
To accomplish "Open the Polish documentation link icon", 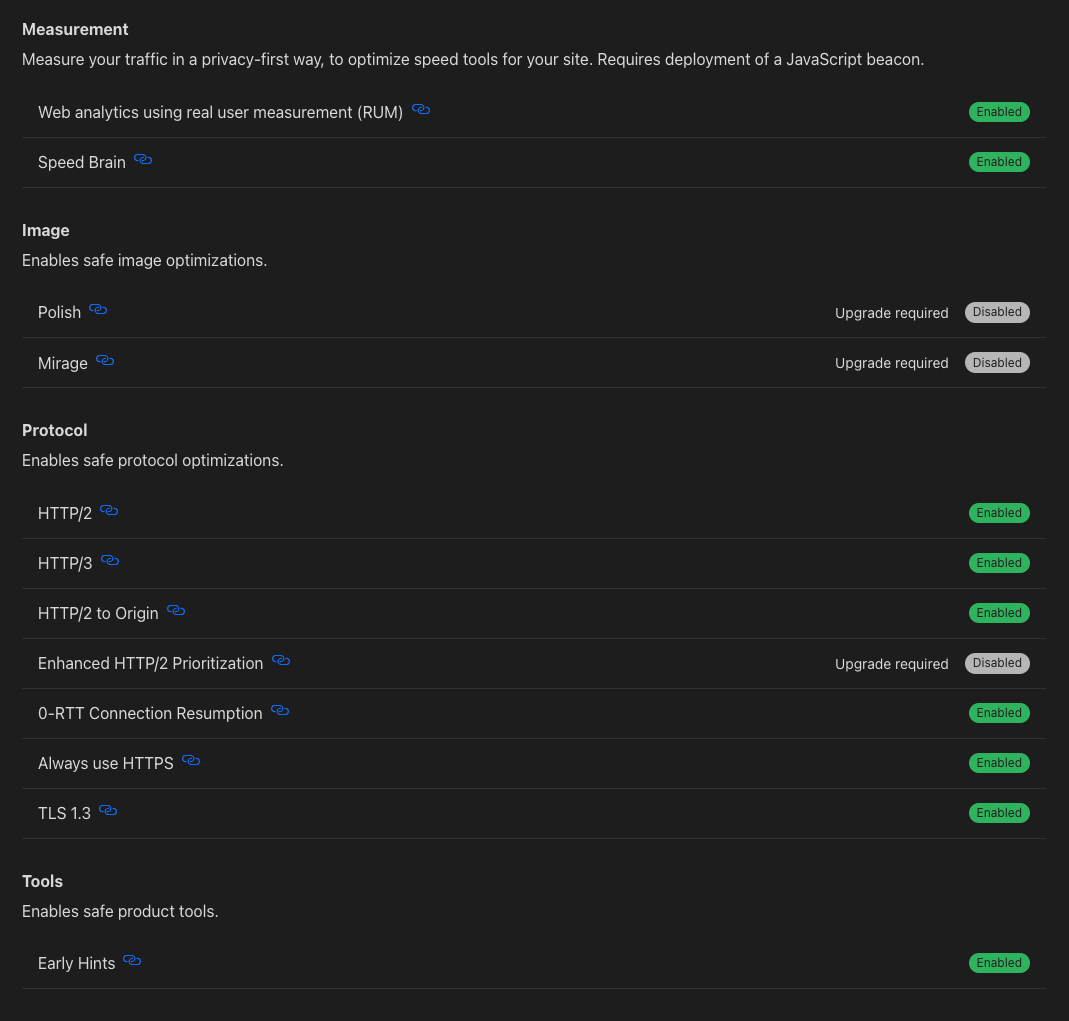I will [x=99, y=309].
